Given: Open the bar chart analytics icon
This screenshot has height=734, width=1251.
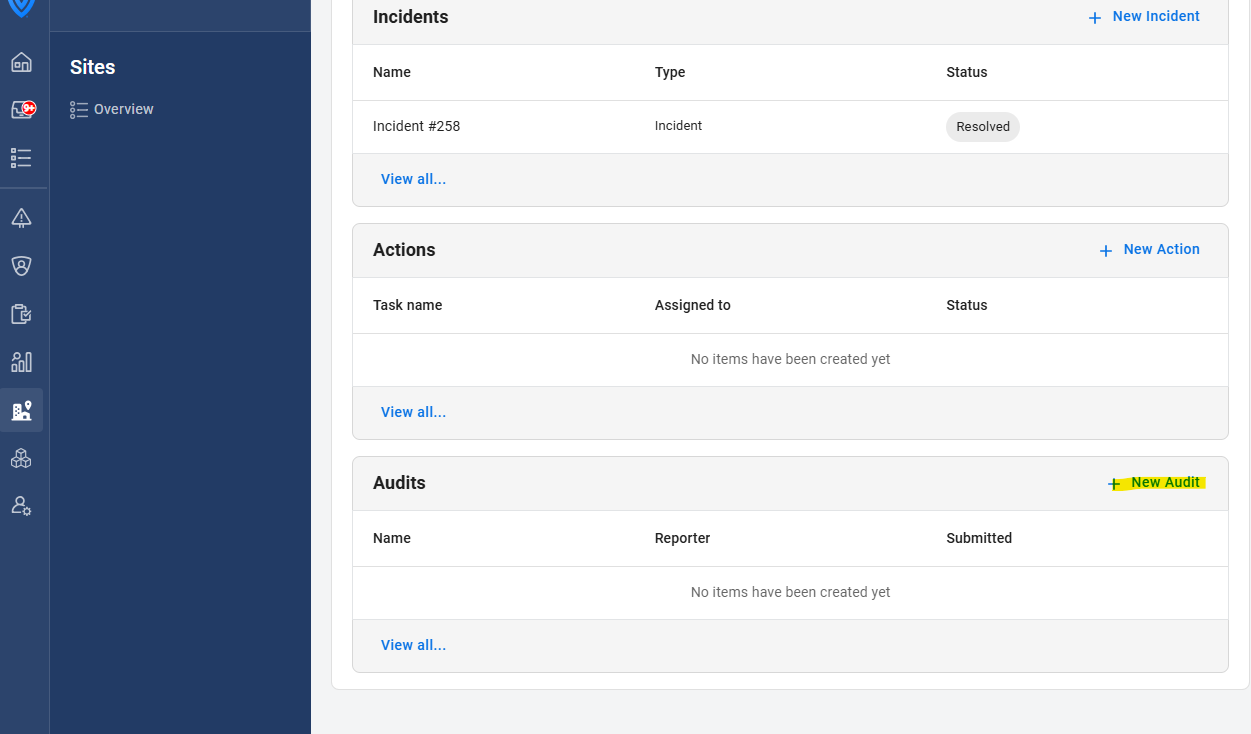Looking at the screenshot, I should (x=21, y=362).
